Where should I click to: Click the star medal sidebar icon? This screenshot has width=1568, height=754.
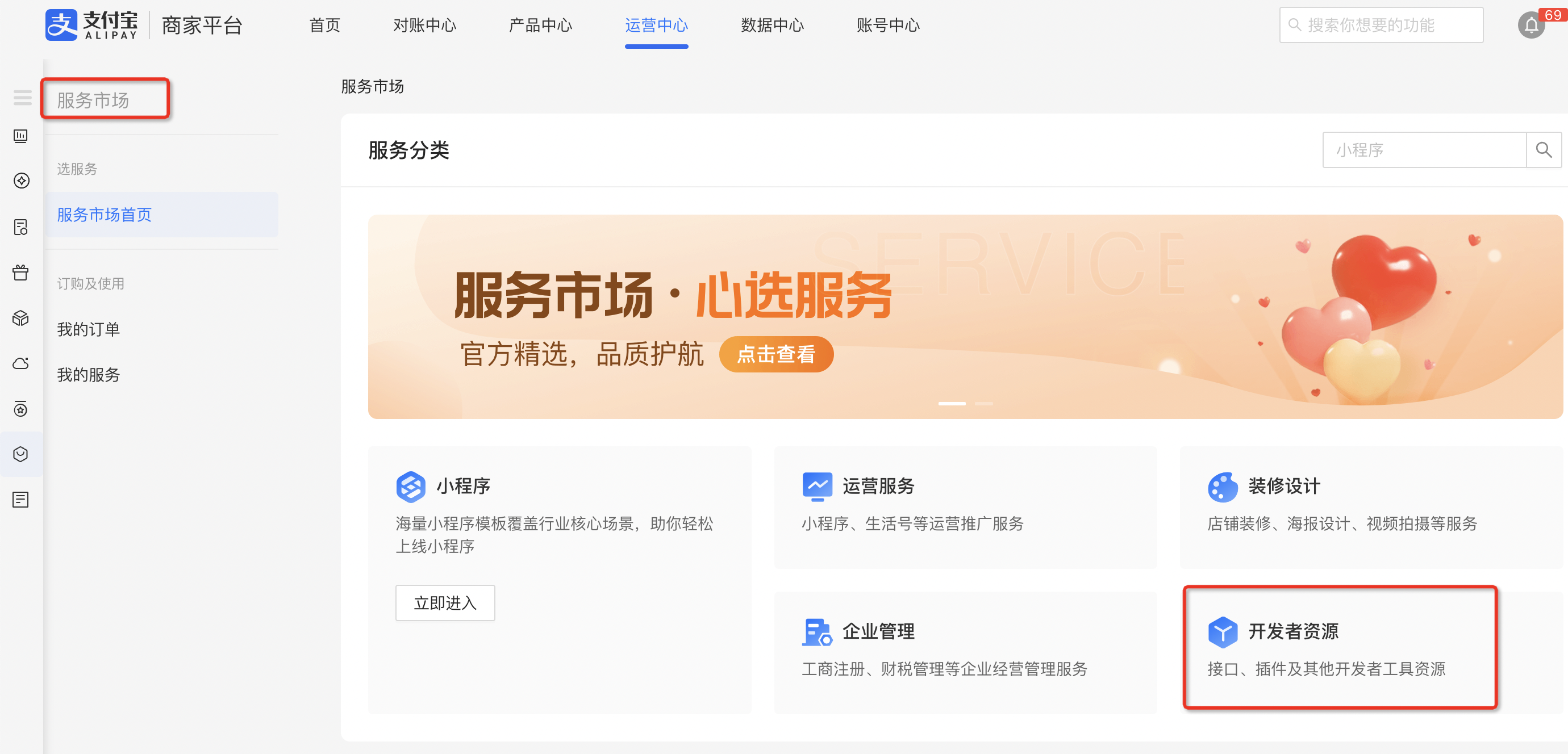[x=20, y=408]
